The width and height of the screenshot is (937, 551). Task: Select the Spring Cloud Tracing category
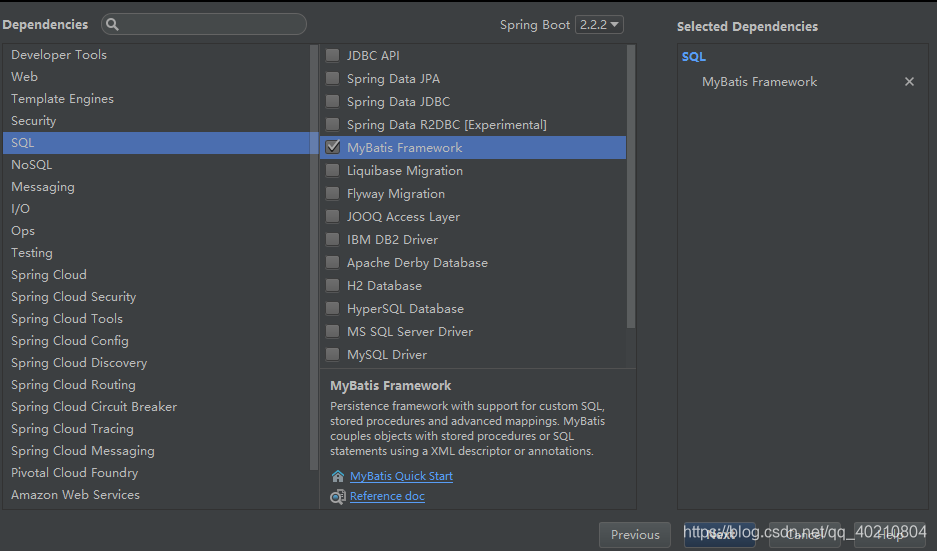[157, 429]
